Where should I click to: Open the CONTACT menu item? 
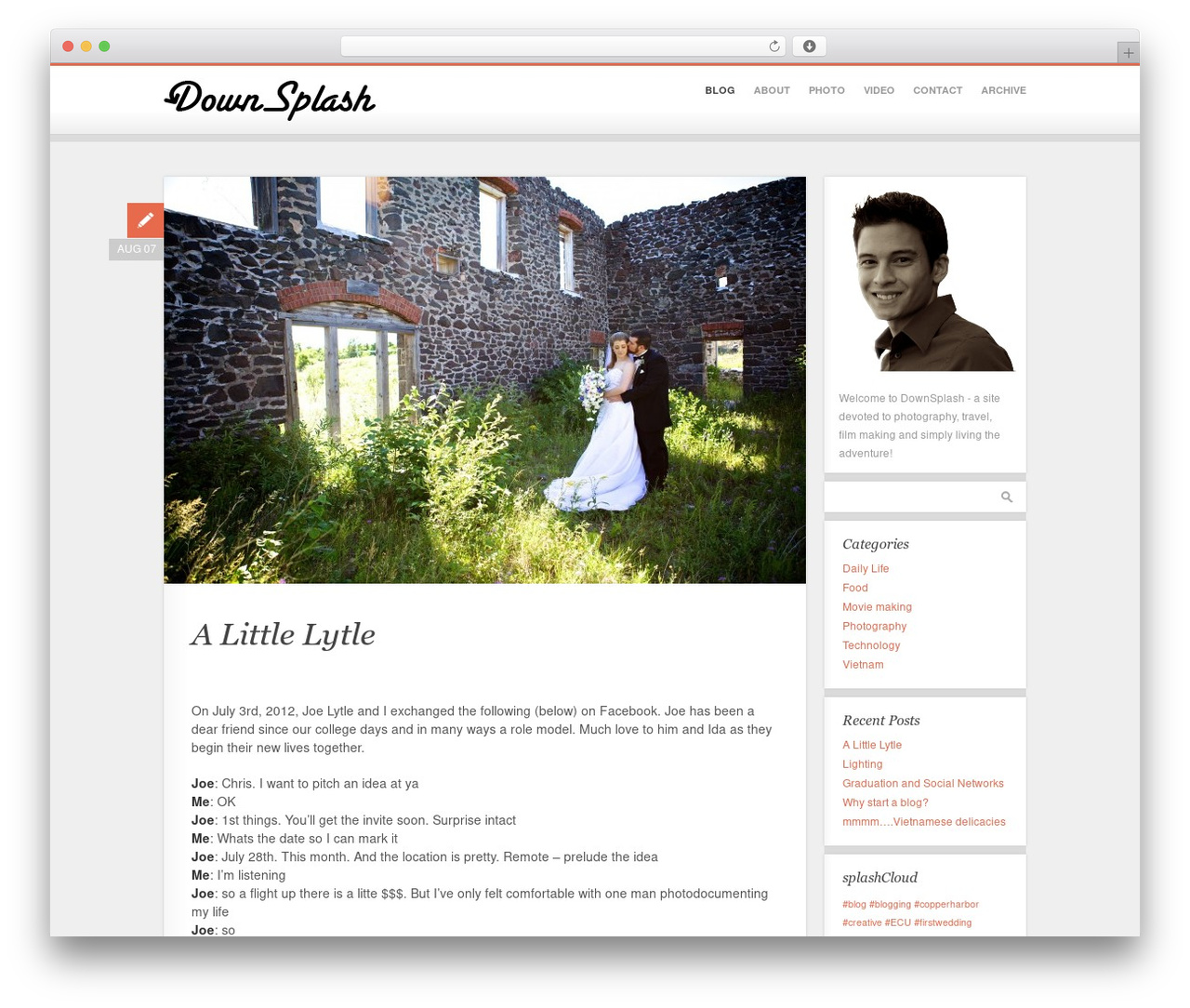click(937, 90)
